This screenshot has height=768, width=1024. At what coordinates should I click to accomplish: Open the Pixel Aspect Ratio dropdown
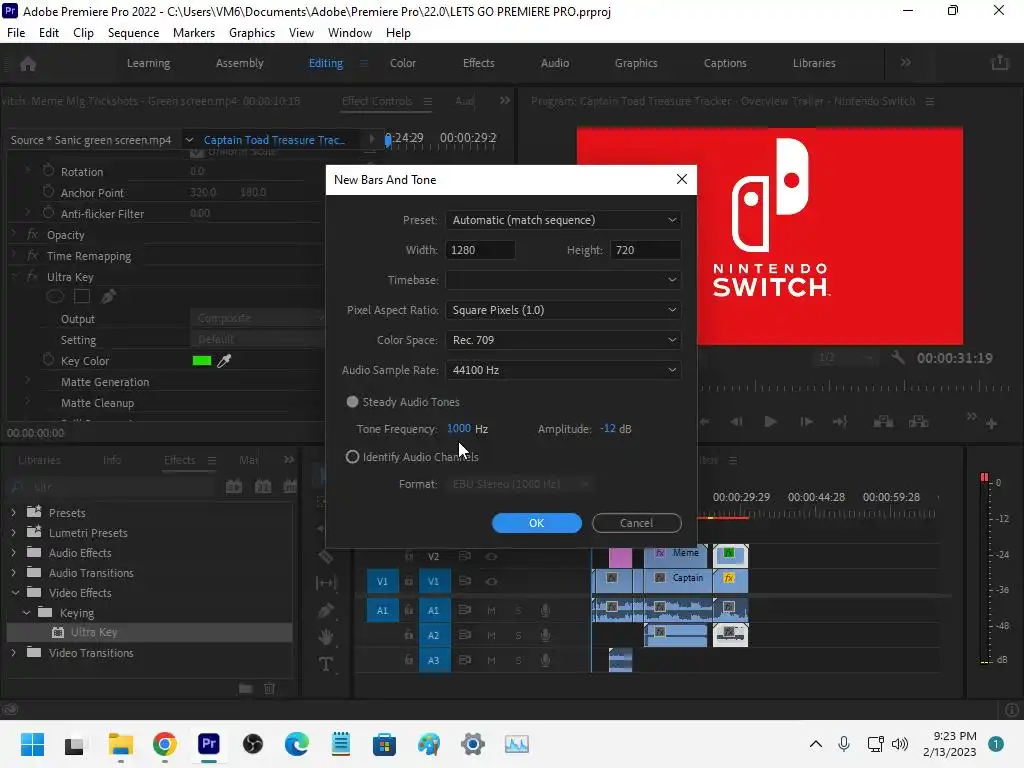pyautogui.click(x=564, y=310)
